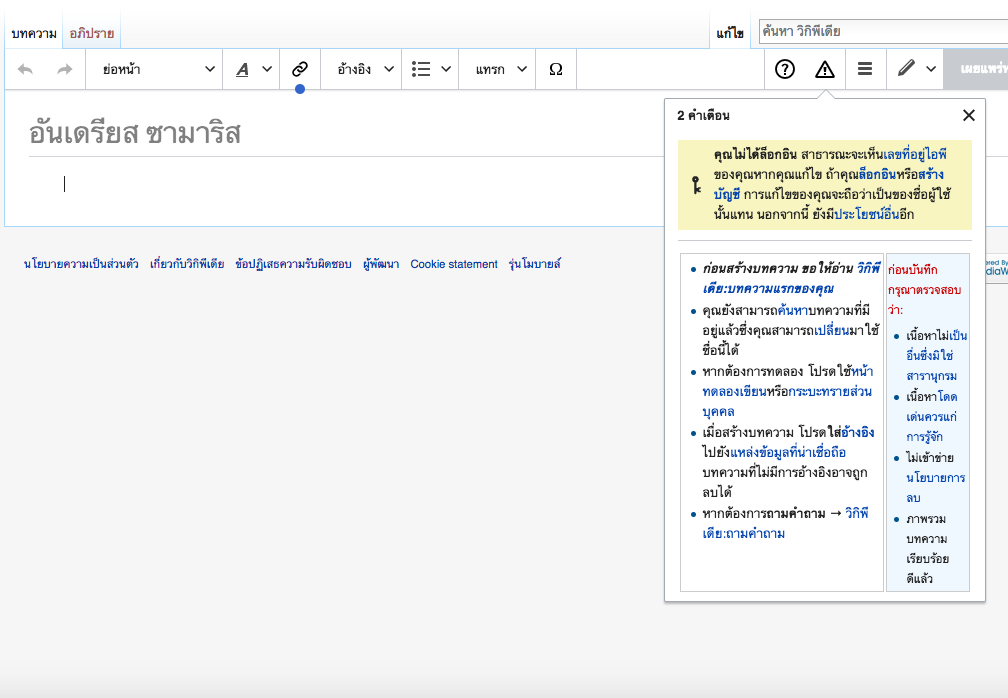Click the ก่อนบันทึก red heading text
Screen dimensions: 1008x698
click(x=912, y=270)
